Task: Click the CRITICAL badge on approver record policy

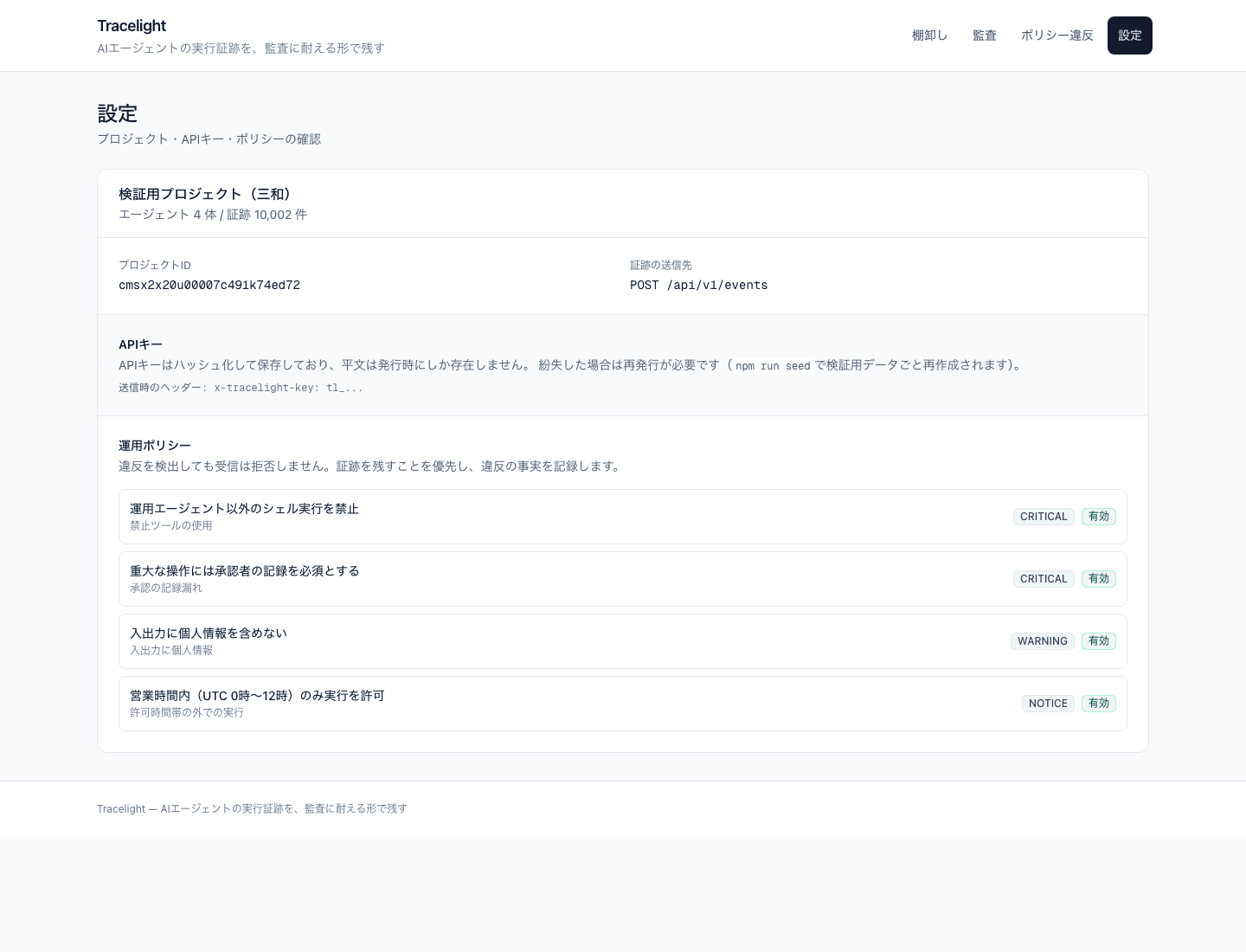Action: (1044, 579)
